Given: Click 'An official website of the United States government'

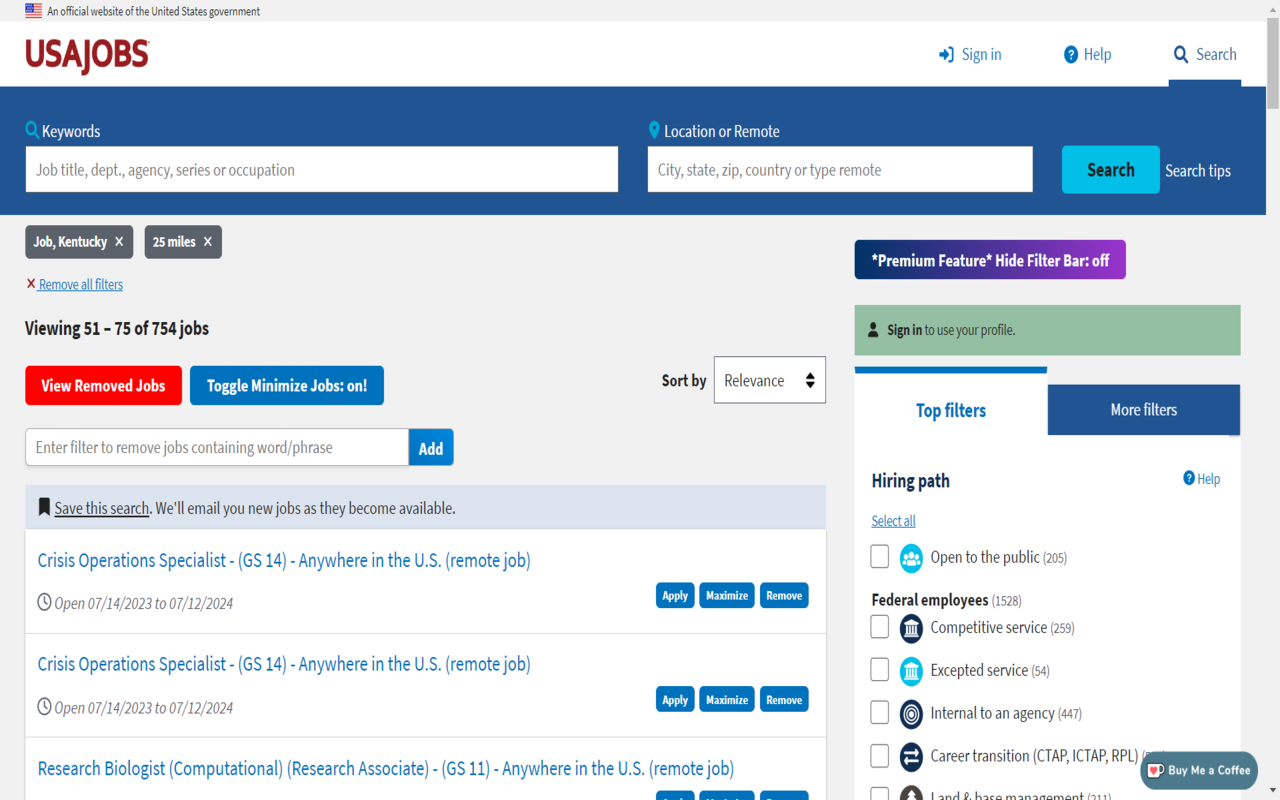Looking at the screenshot, I should (154, 11).
